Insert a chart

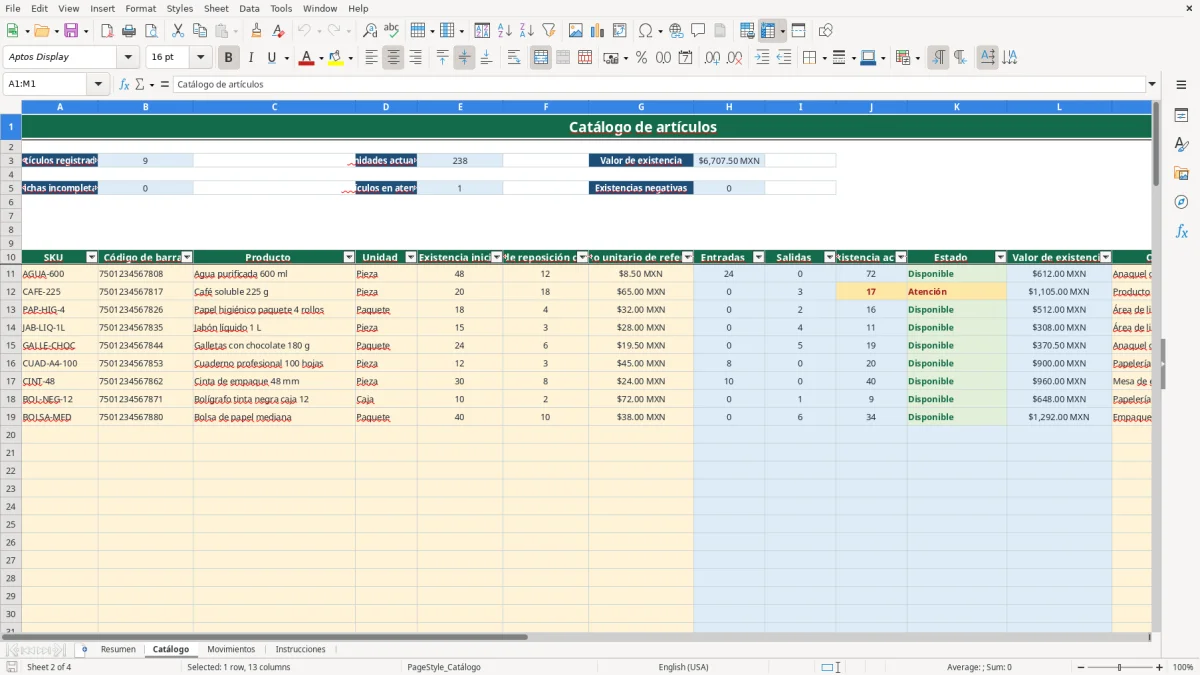[x=598, y=31]
